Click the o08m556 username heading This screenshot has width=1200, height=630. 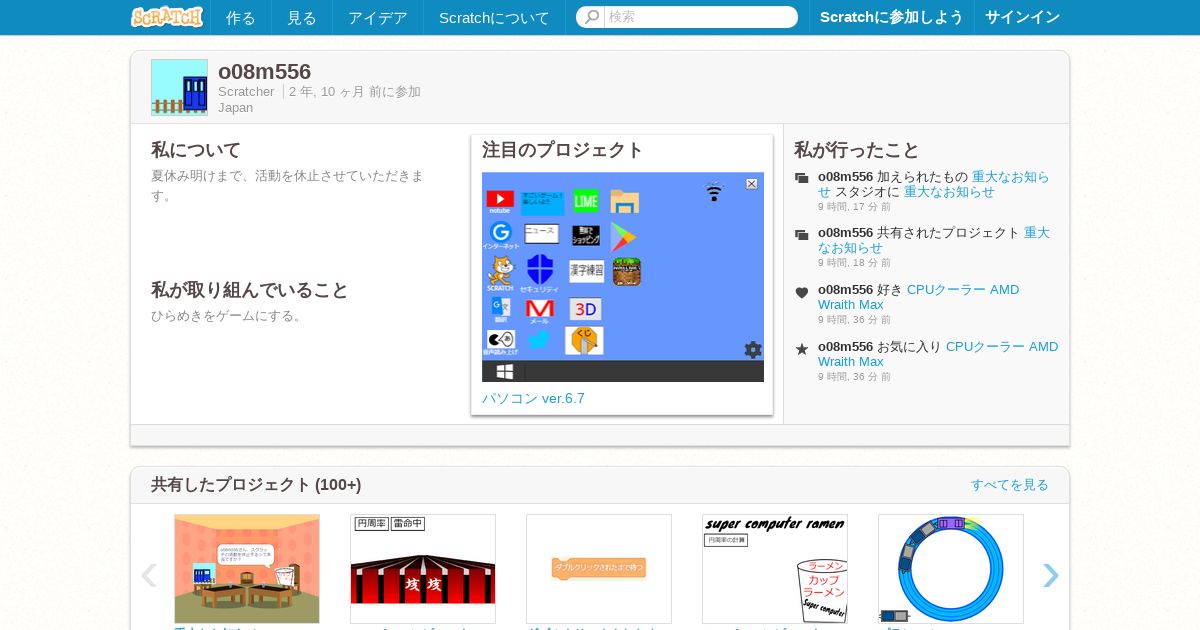[264, 71]
